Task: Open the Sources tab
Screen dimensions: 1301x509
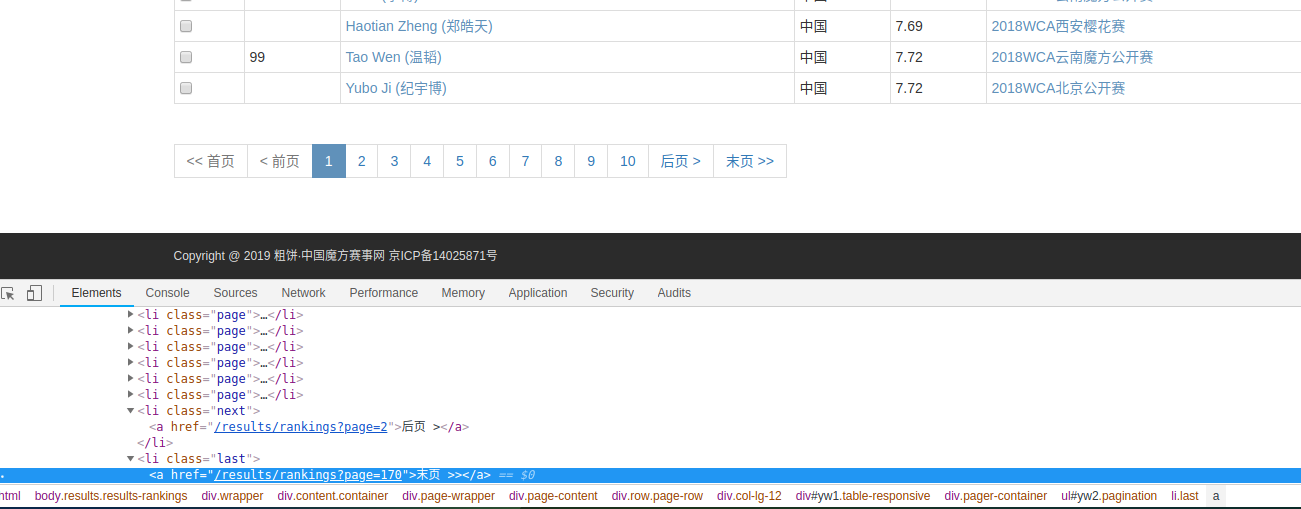Action: click(x=235, y=293)
